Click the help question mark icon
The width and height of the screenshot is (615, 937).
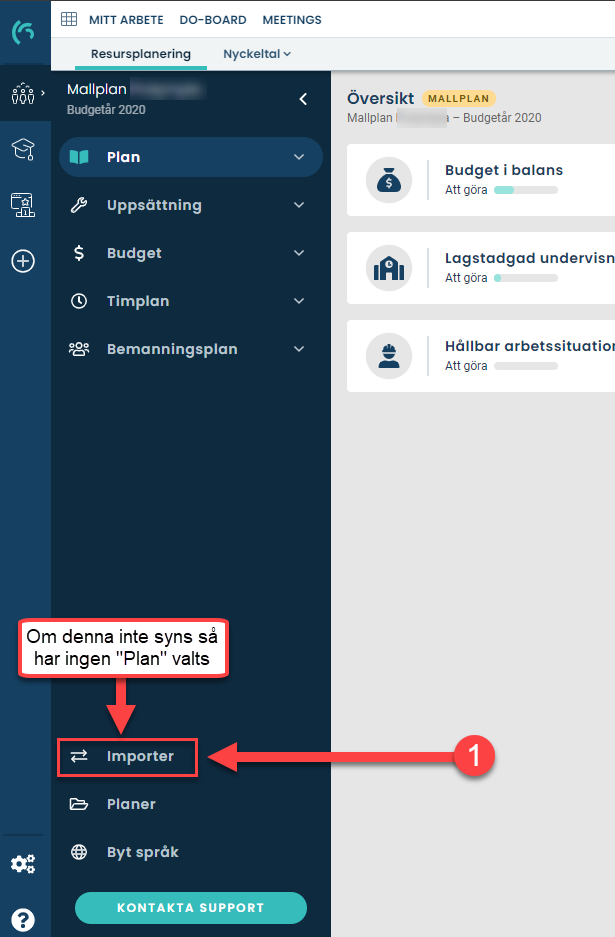tap(23, 919)
